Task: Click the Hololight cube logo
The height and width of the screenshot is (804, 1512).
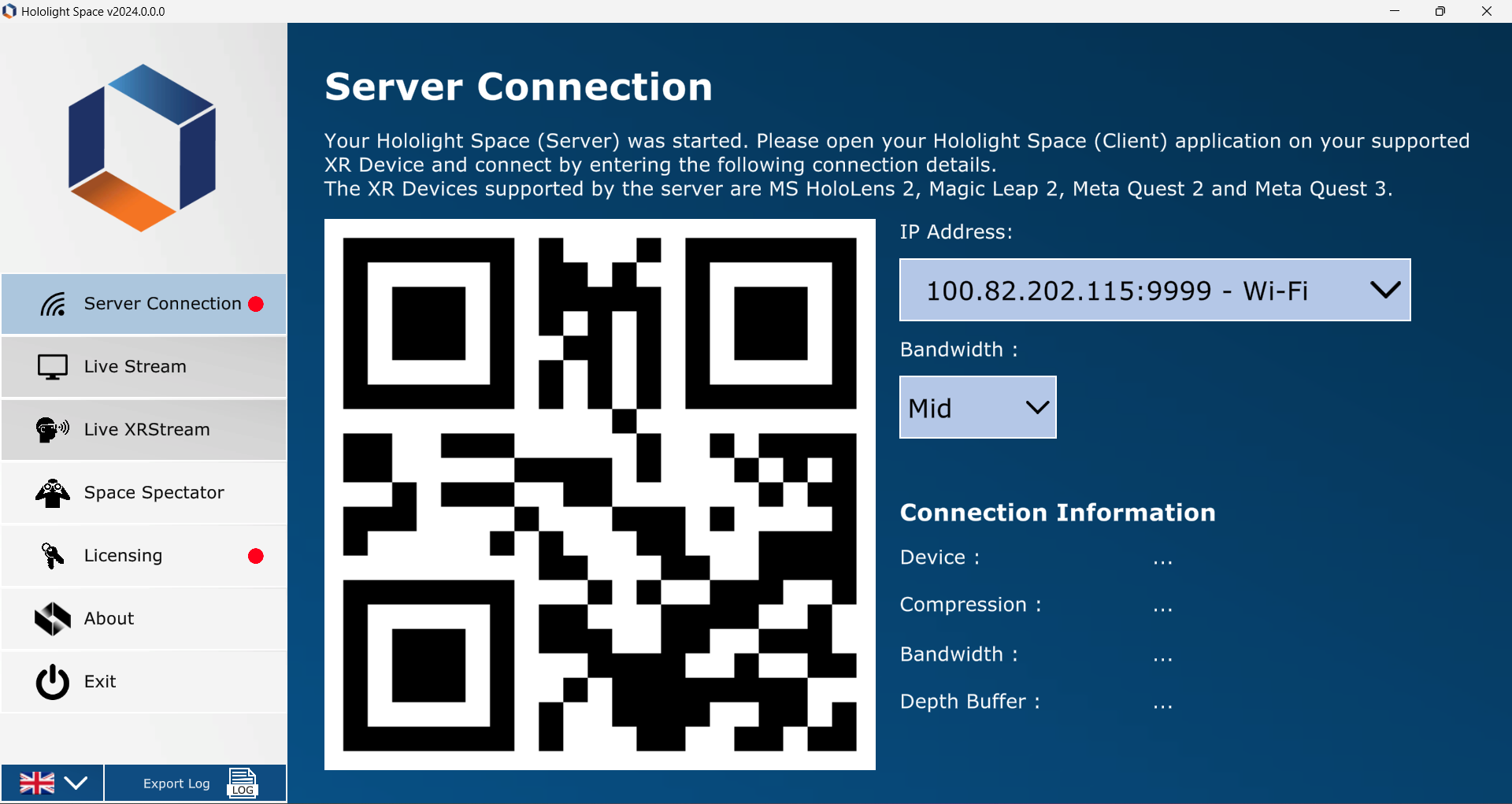Action: [x=143, y=148]
